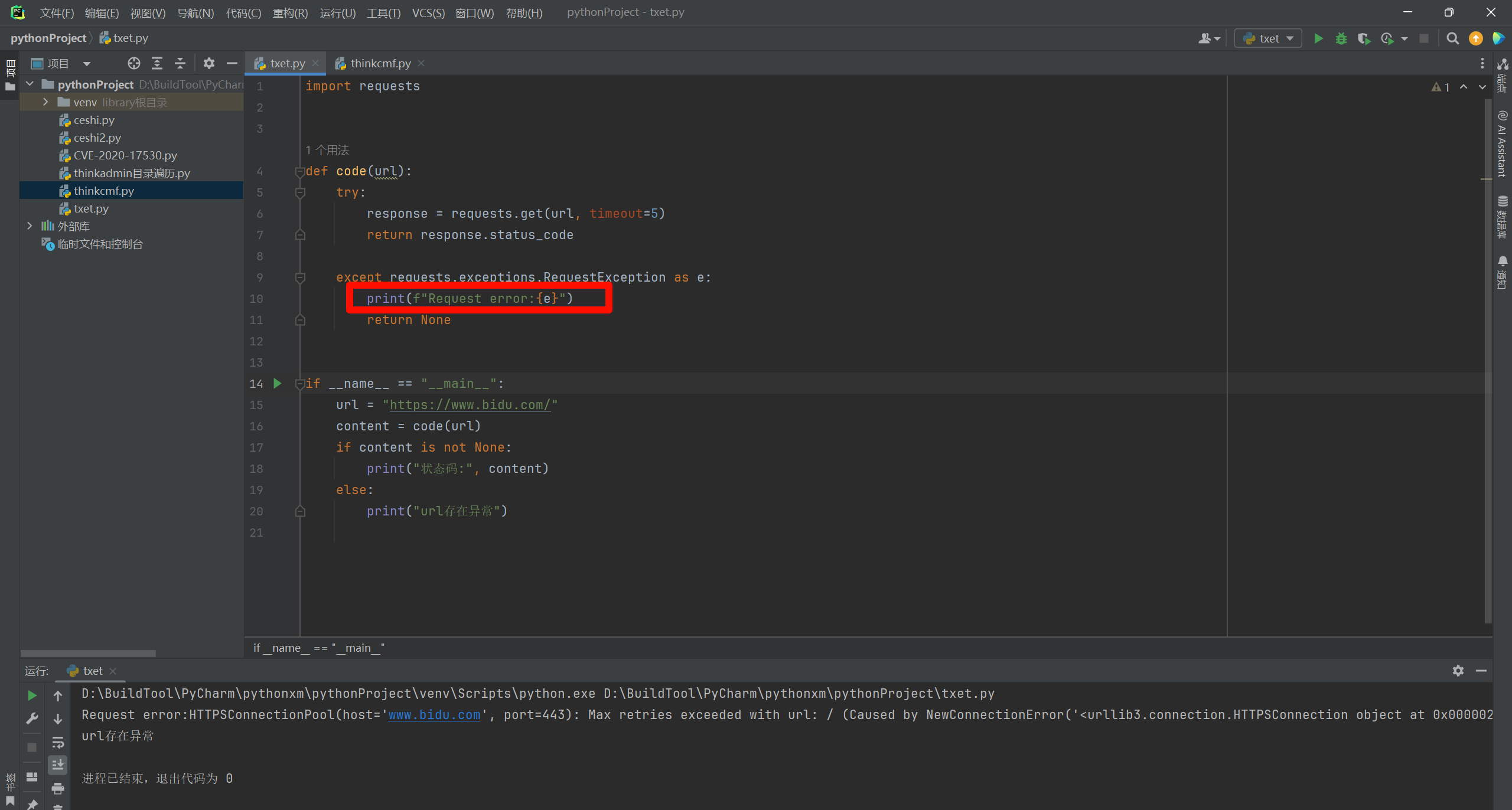Screen dimensions: 1512x810
Task: Click warning indicator showing 1 problem
Action: point(1441,87)
